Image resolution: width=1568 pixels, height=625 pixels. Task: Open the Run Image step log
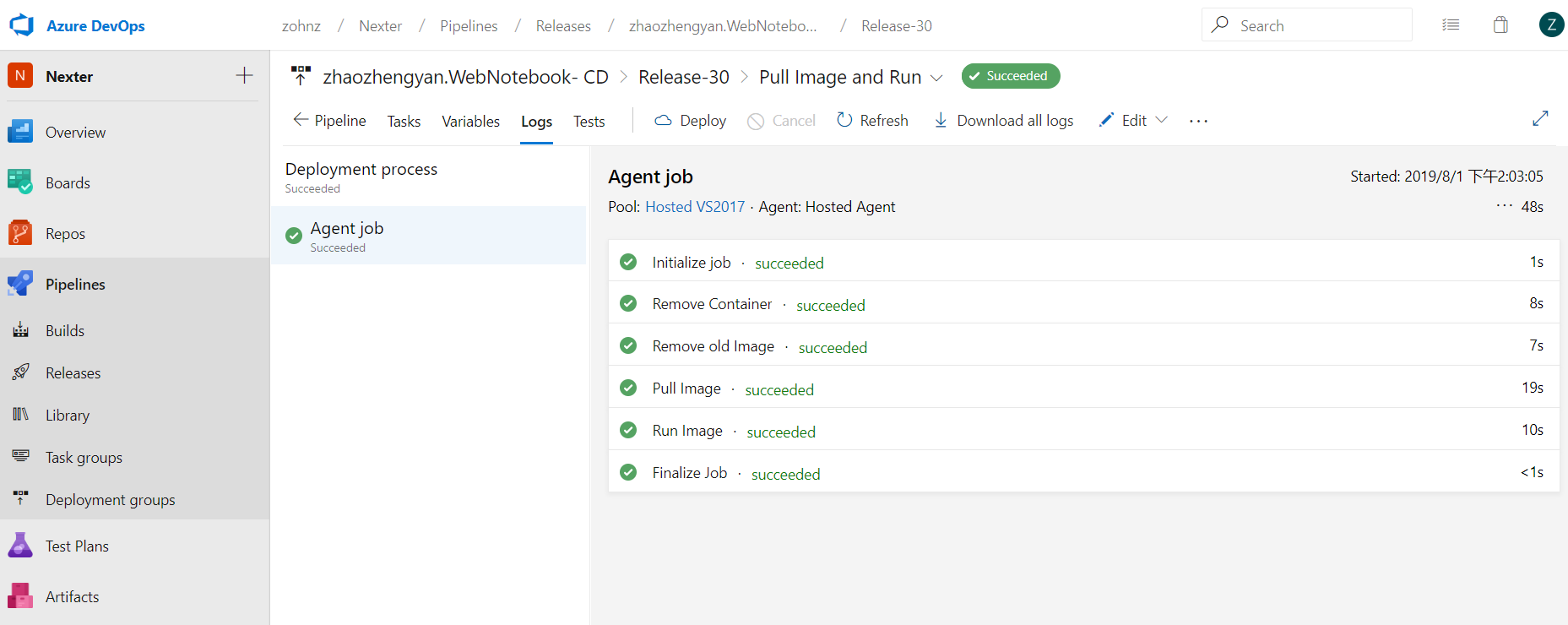687,431
